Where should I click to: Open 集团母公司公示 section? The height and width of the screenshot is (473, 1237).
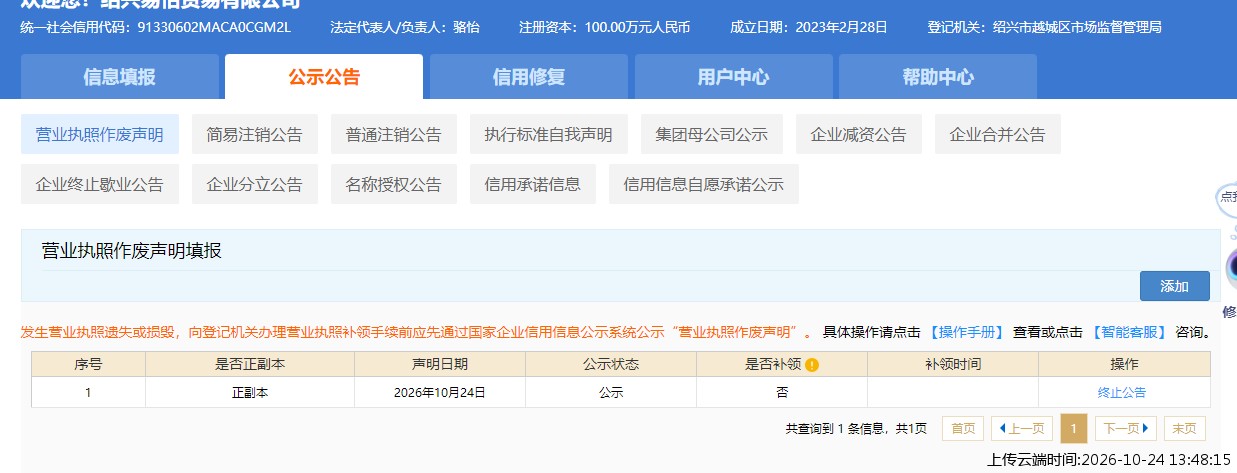(711, 134)
